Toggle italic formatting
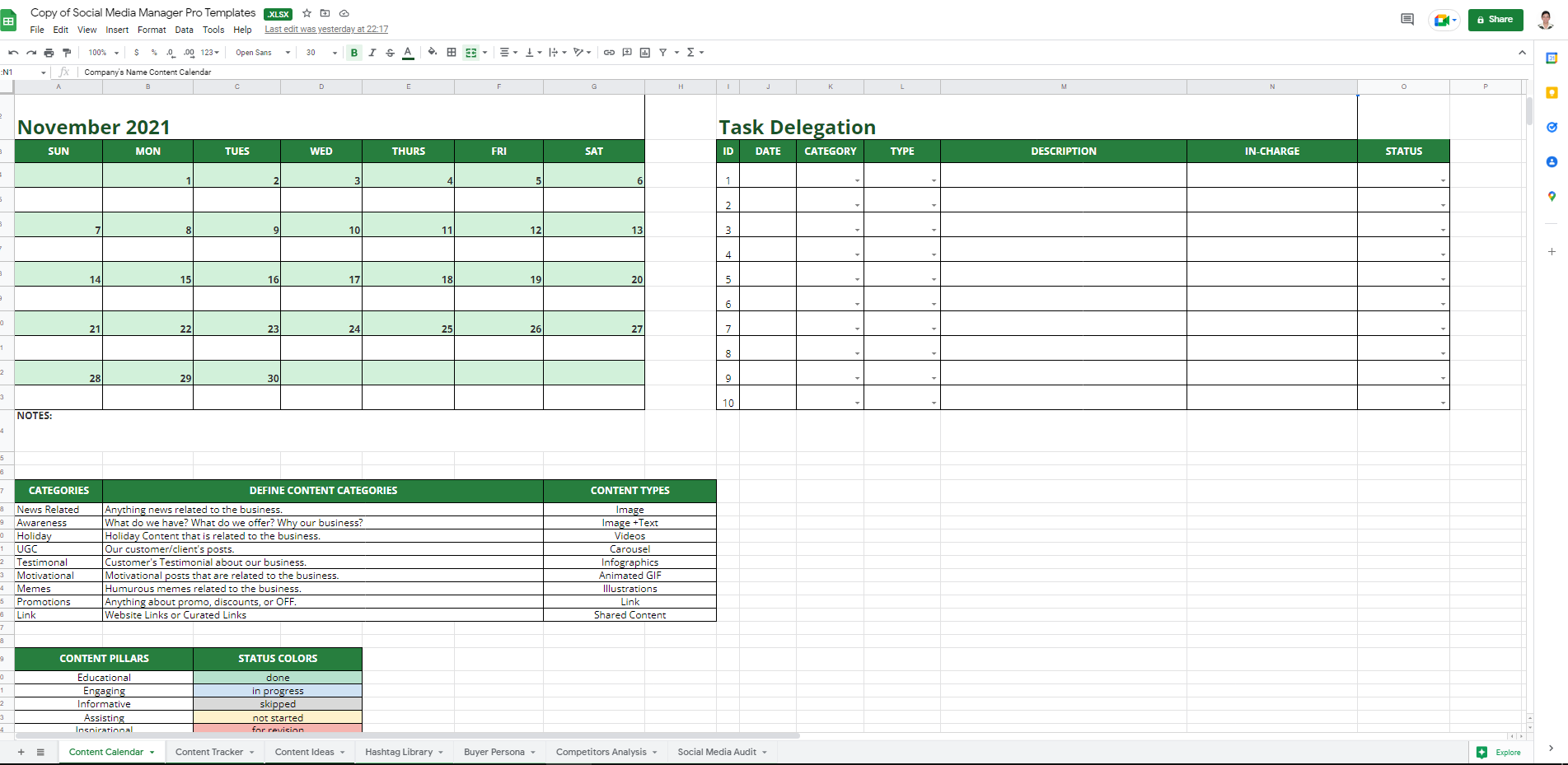The height and width of the screenshot is (765, 1568). click(372, 53)
